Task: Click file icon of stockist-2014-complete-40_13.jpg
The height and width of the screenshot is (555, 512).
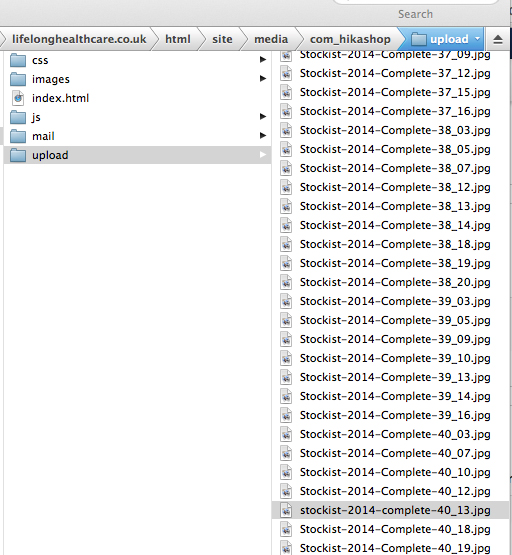Action: click(x=286, y=510)
